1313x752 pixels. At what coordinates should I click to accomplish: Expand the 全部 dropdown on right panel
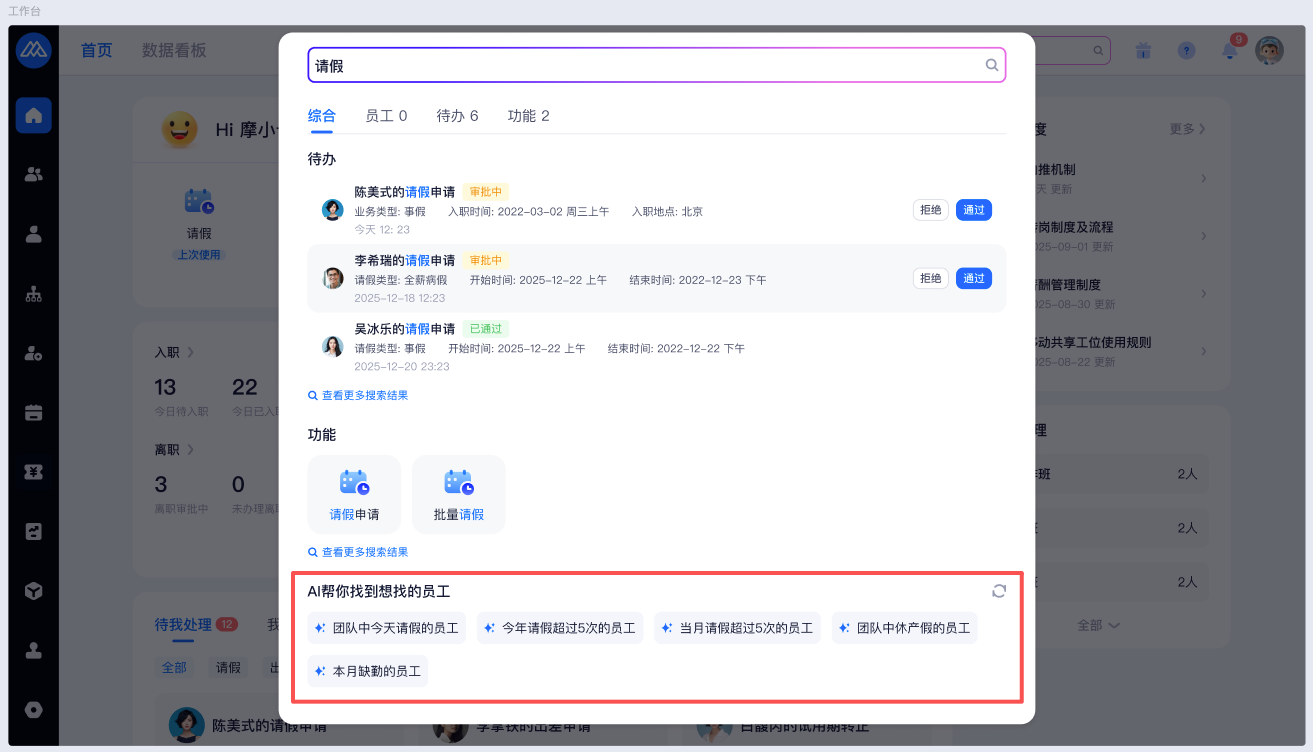pyautogui.click(x=1097, y=625)
